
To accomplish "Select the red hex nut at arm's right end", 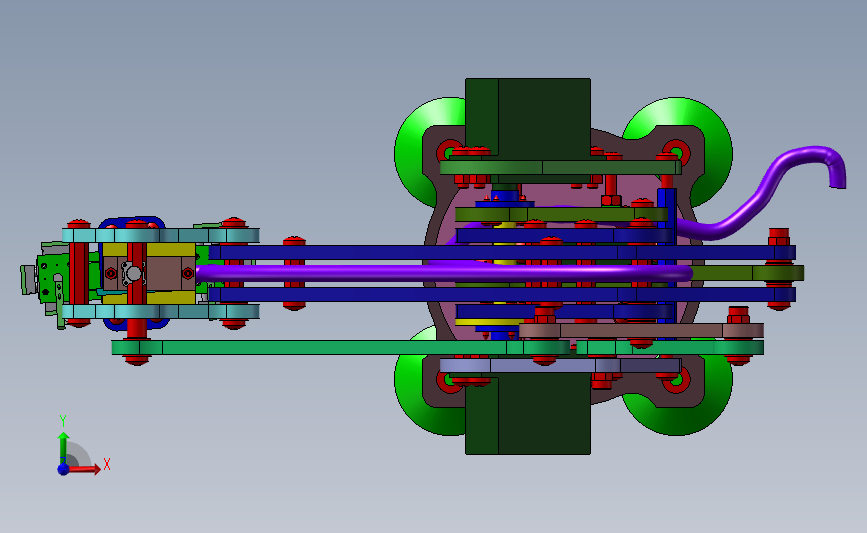I will pos(779,237).
